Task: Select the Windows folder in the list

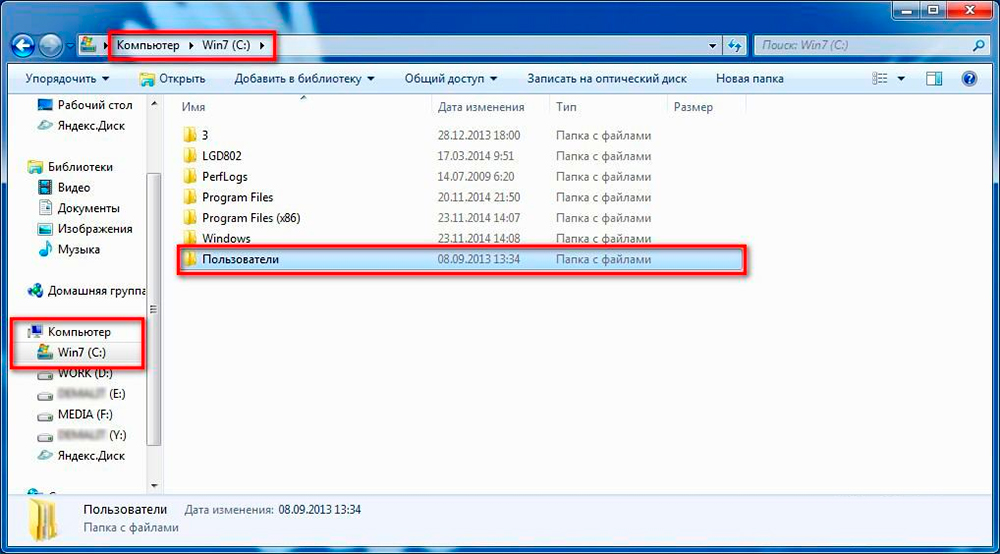Action: (226, 238)
